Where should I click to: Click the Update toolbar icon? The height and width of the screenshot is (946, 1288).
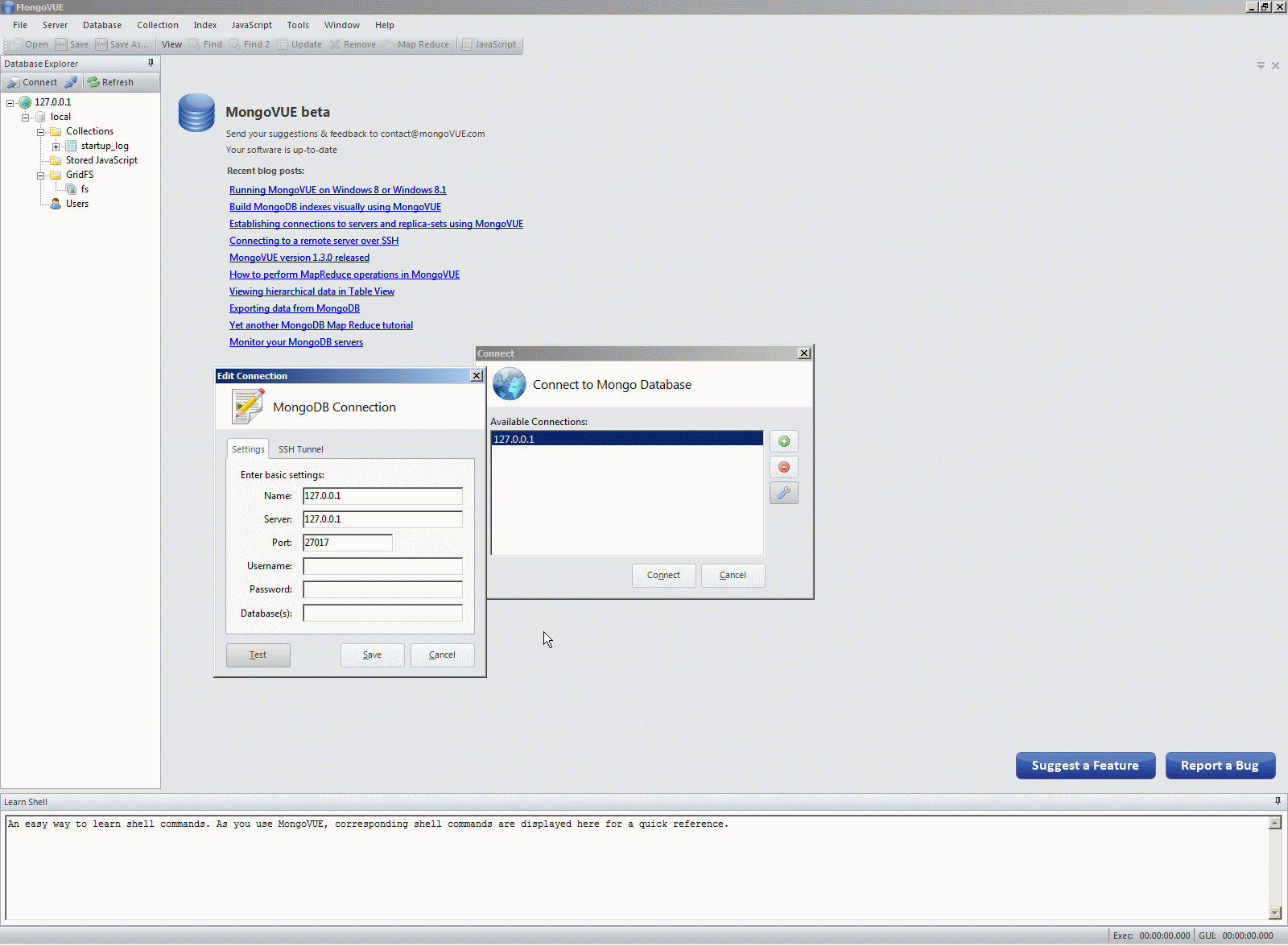pyautogui.click(x=283, y=44)
